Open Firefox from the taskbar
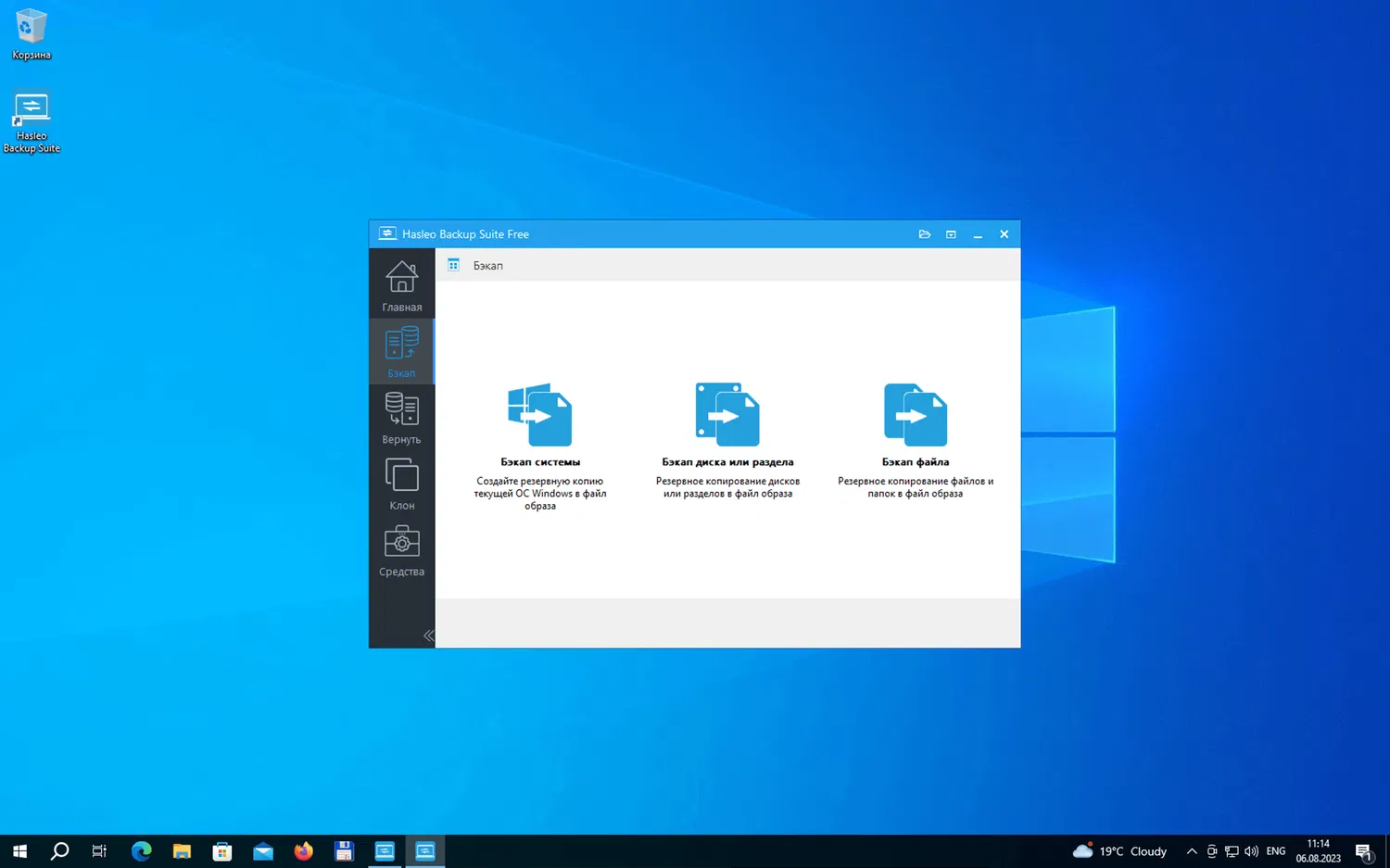 pos(303,851)
